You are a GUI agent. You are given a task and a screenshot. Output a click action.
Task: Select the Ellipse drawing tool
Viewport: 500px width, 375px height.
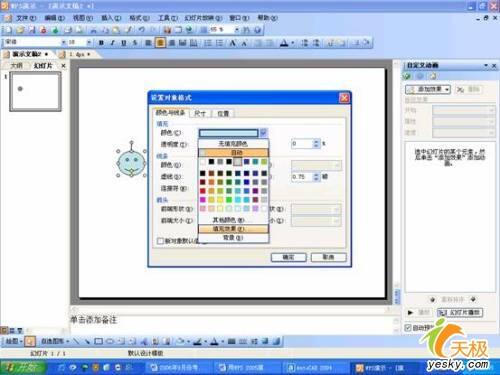tap(110, 341)
